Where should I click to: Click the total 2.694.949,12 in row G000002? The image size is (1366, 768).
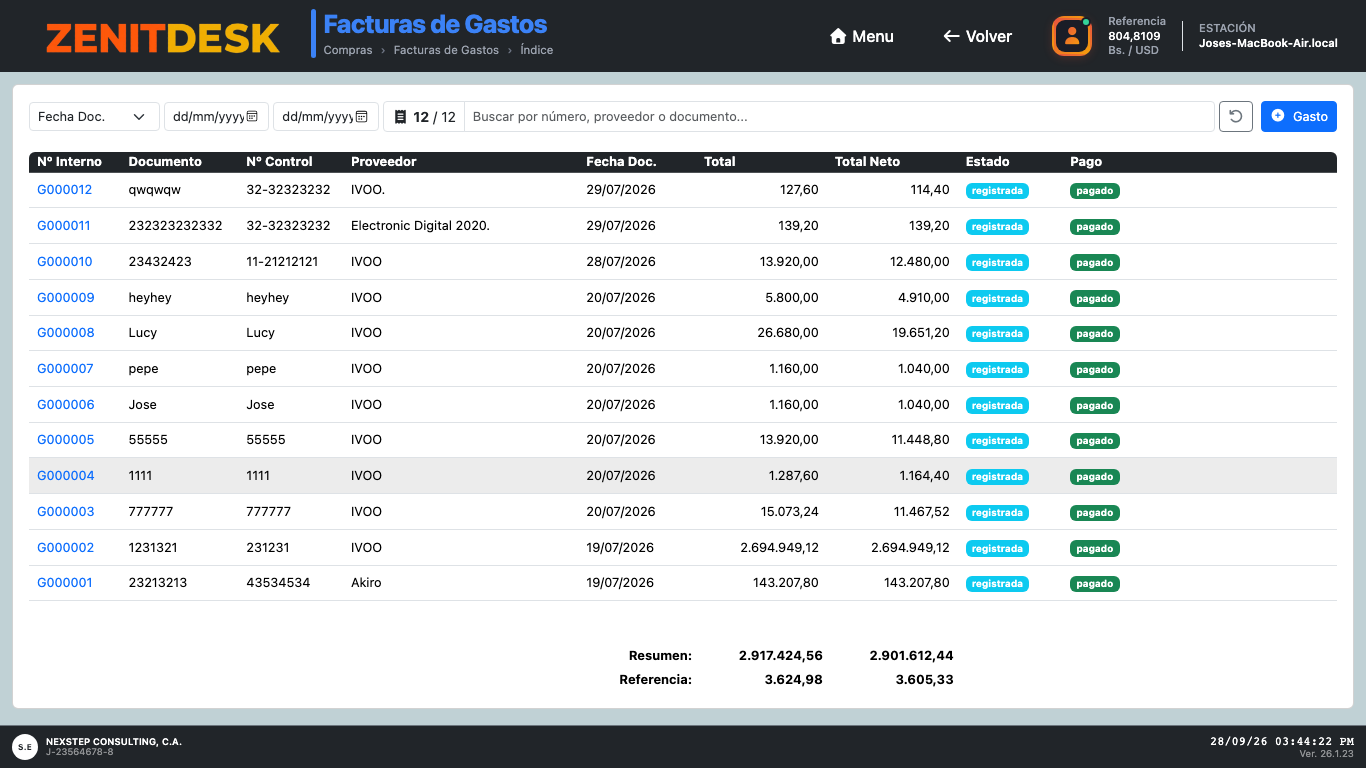pos(779,548)
